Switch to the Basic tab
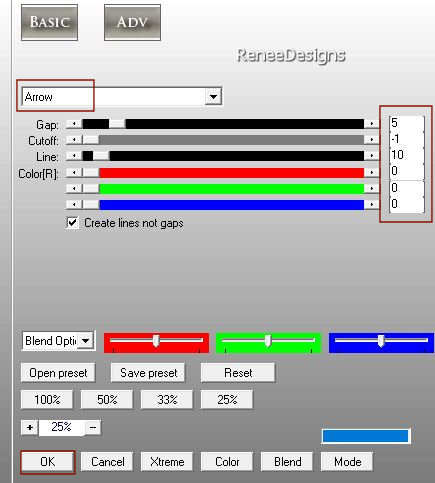Screen dimensions: 435x483 [x=49, y=23]
